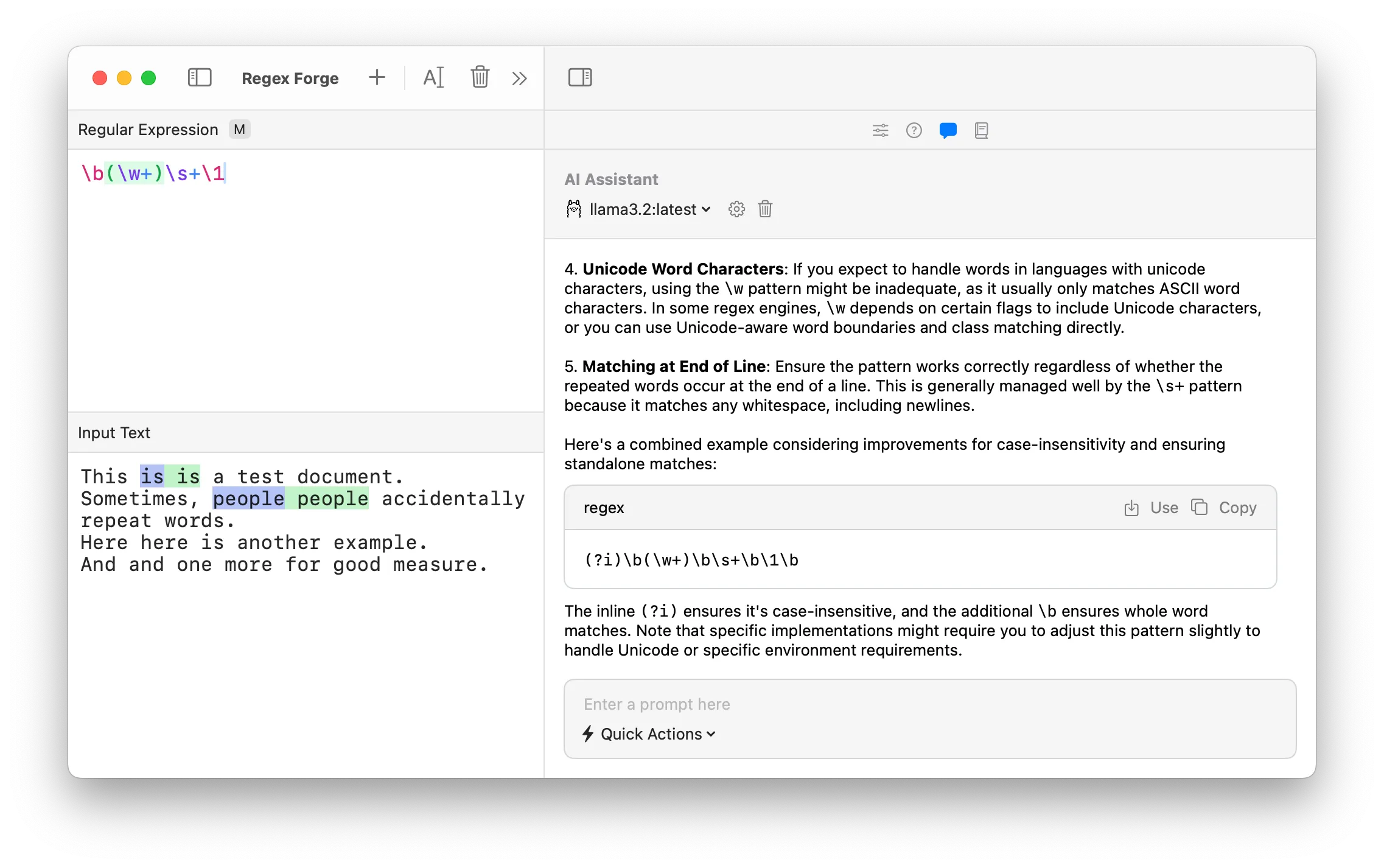Open AI Assistant settings with the gear icon

[x=736, y=209]
